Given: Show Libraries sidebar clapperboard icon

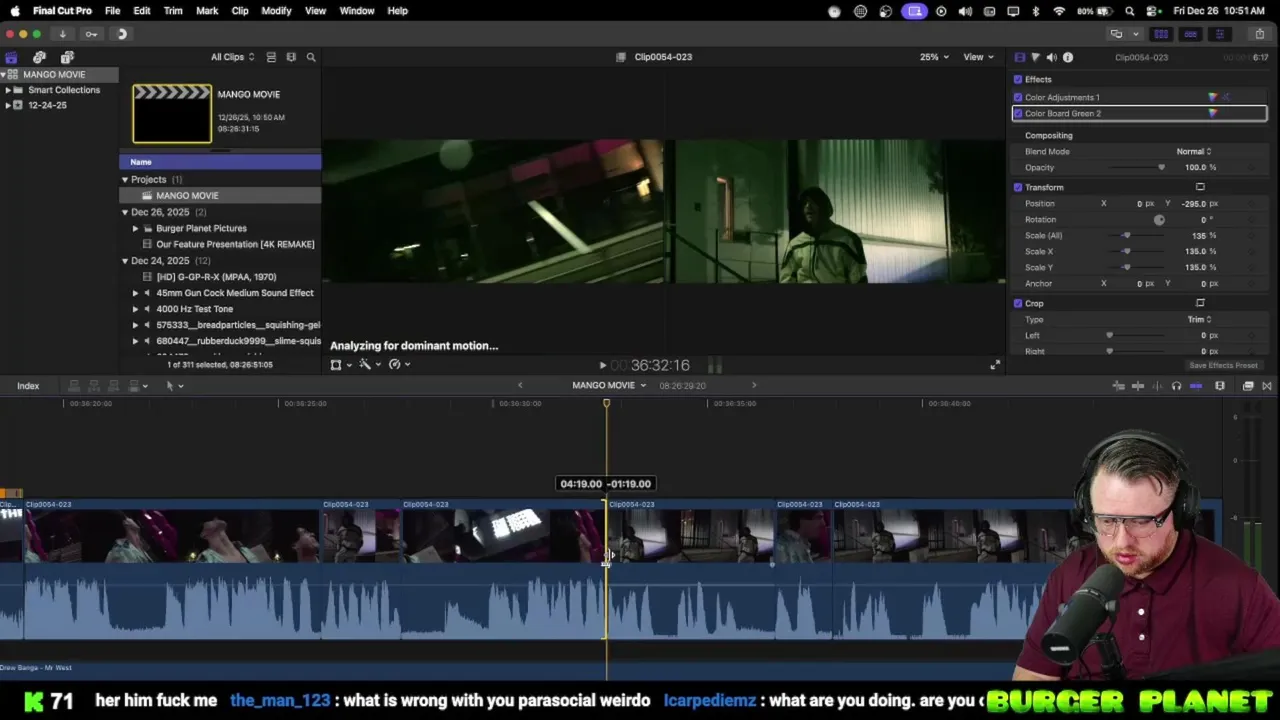Looking at the screenshot, I should tap(11, 57).
